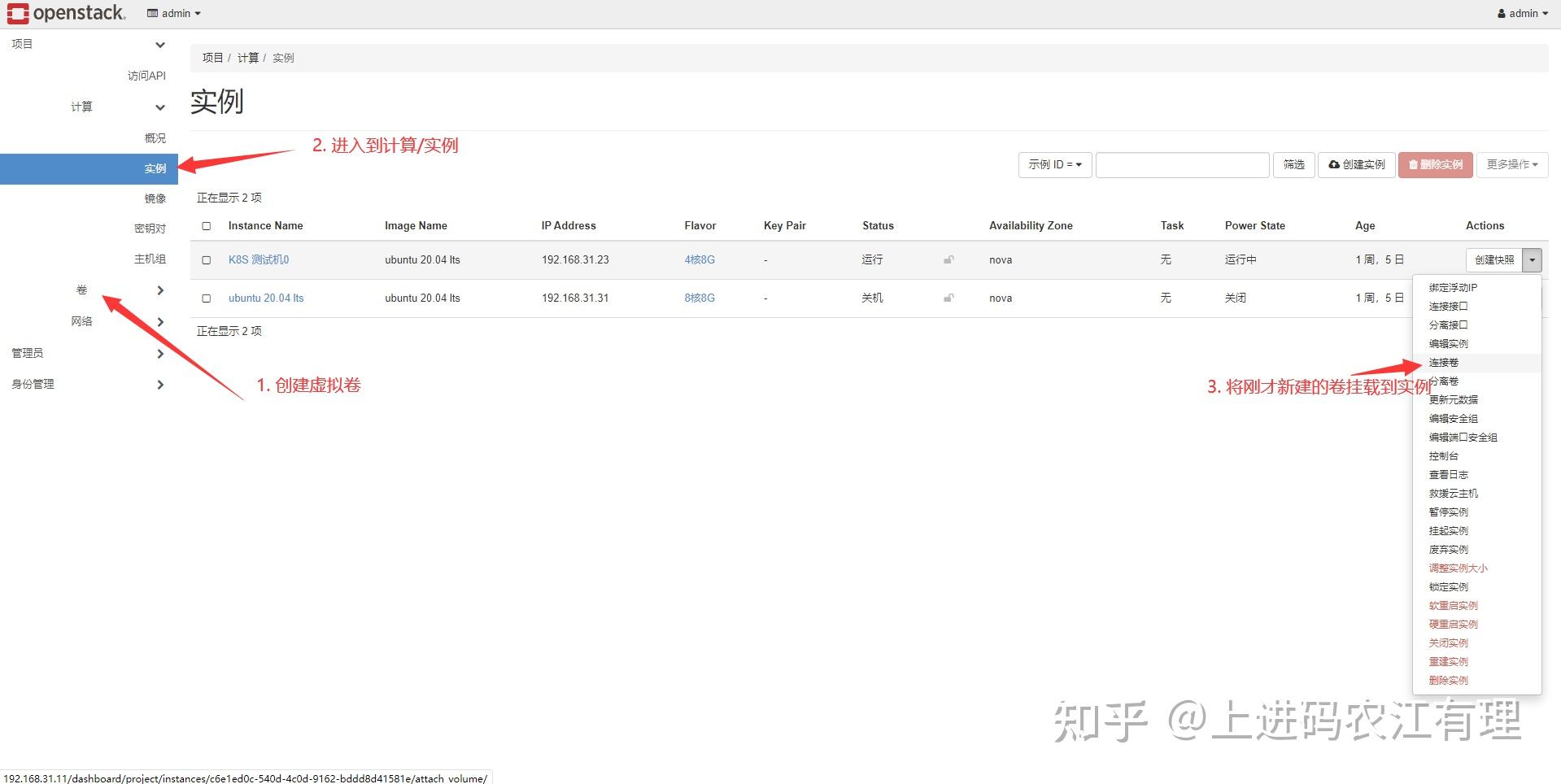Screen dimensions: 1561x784
Task: Click the display icon beside admin at top left
Action: (151, 13)
